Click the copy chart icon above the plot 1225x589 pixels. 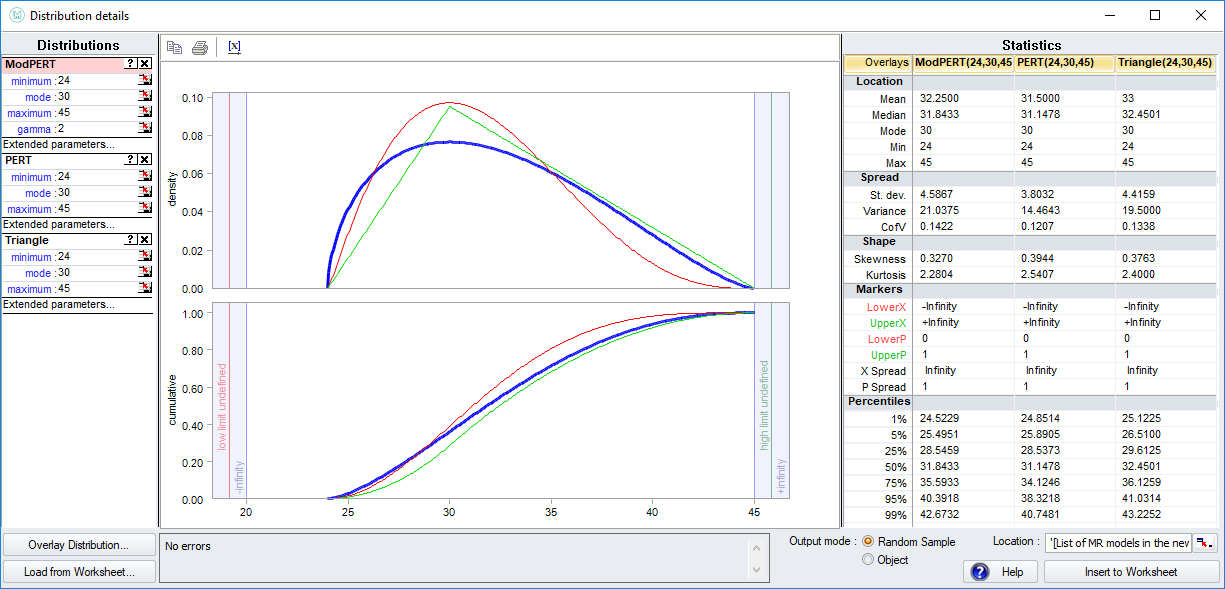pyautogui.click(x=174, y=46)
